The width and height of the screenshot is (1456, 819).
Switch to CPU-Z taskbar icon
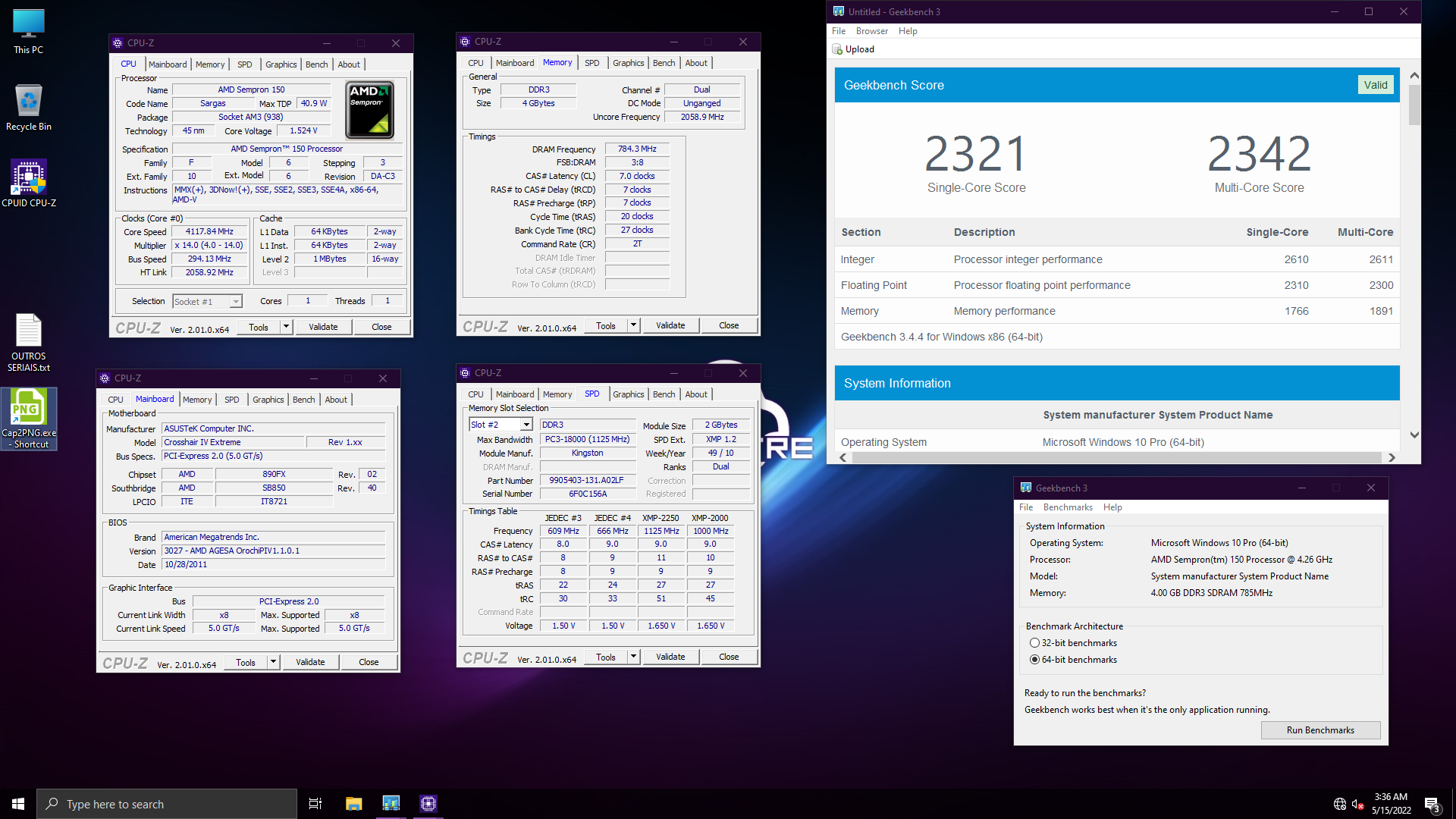(428, 804)
